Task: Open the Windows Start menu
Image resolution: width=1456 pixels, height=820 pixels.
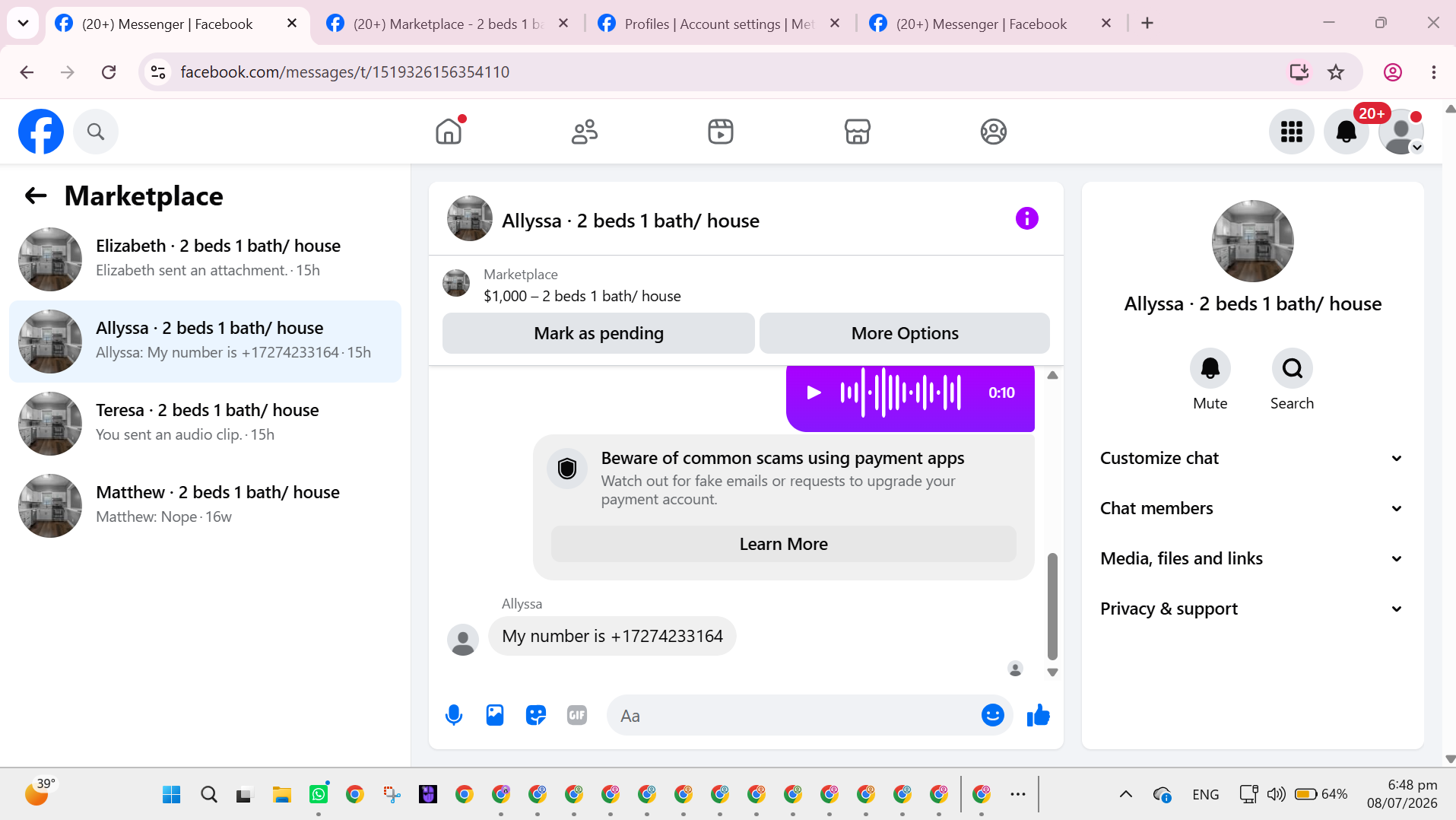Action: (x=172, y=795)
